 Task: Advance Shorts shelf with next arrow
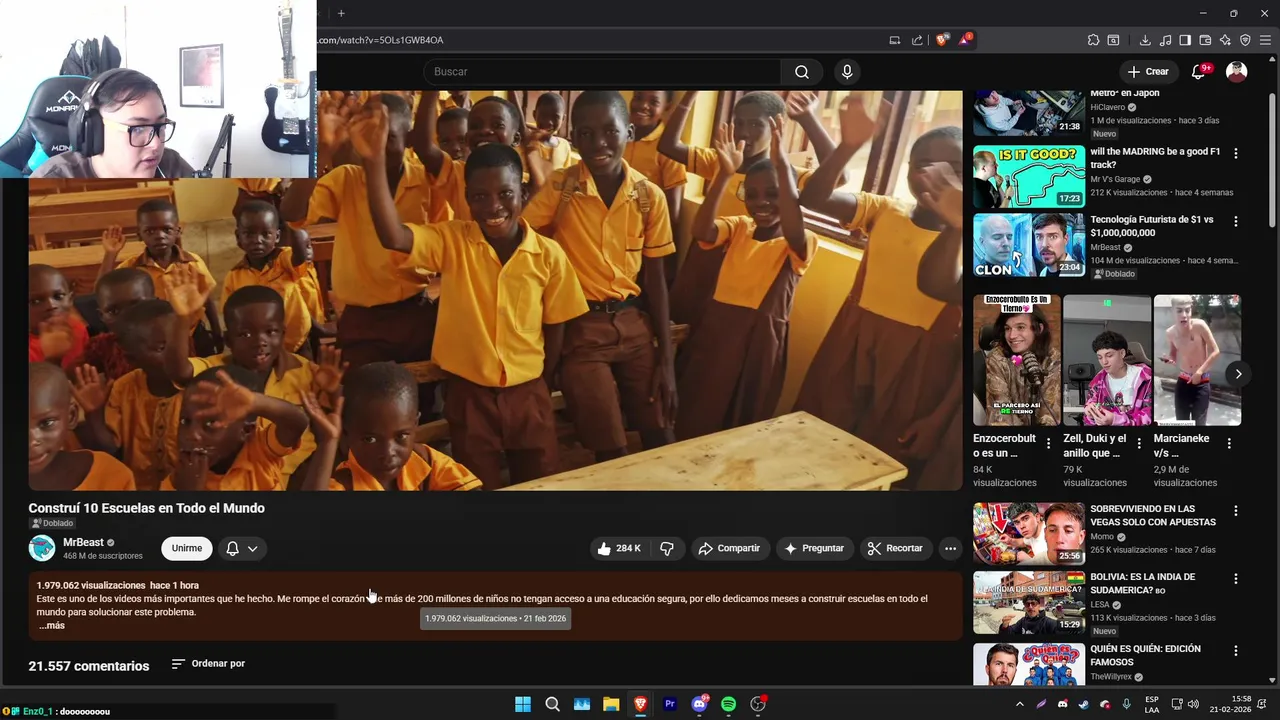coord(1238,374)
